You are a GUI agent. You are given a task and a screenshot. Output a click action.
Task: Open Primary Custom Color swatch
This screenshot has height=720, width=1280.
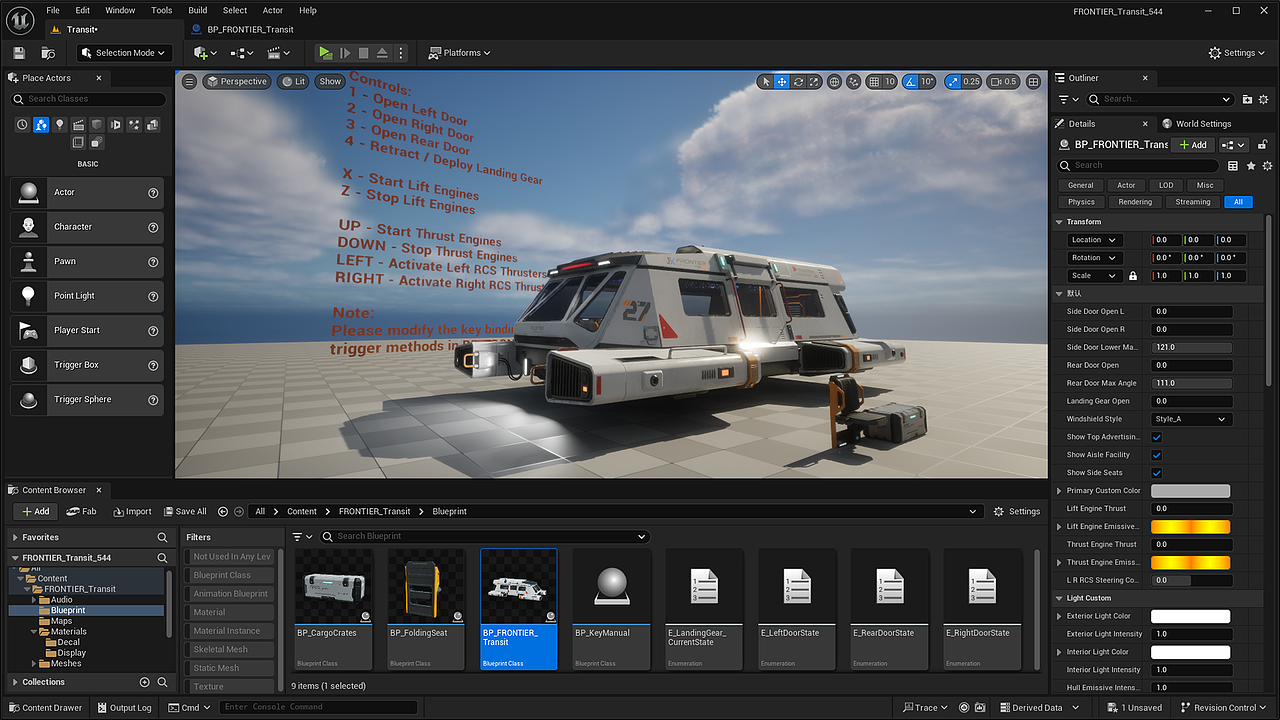tap(1190, 491)
